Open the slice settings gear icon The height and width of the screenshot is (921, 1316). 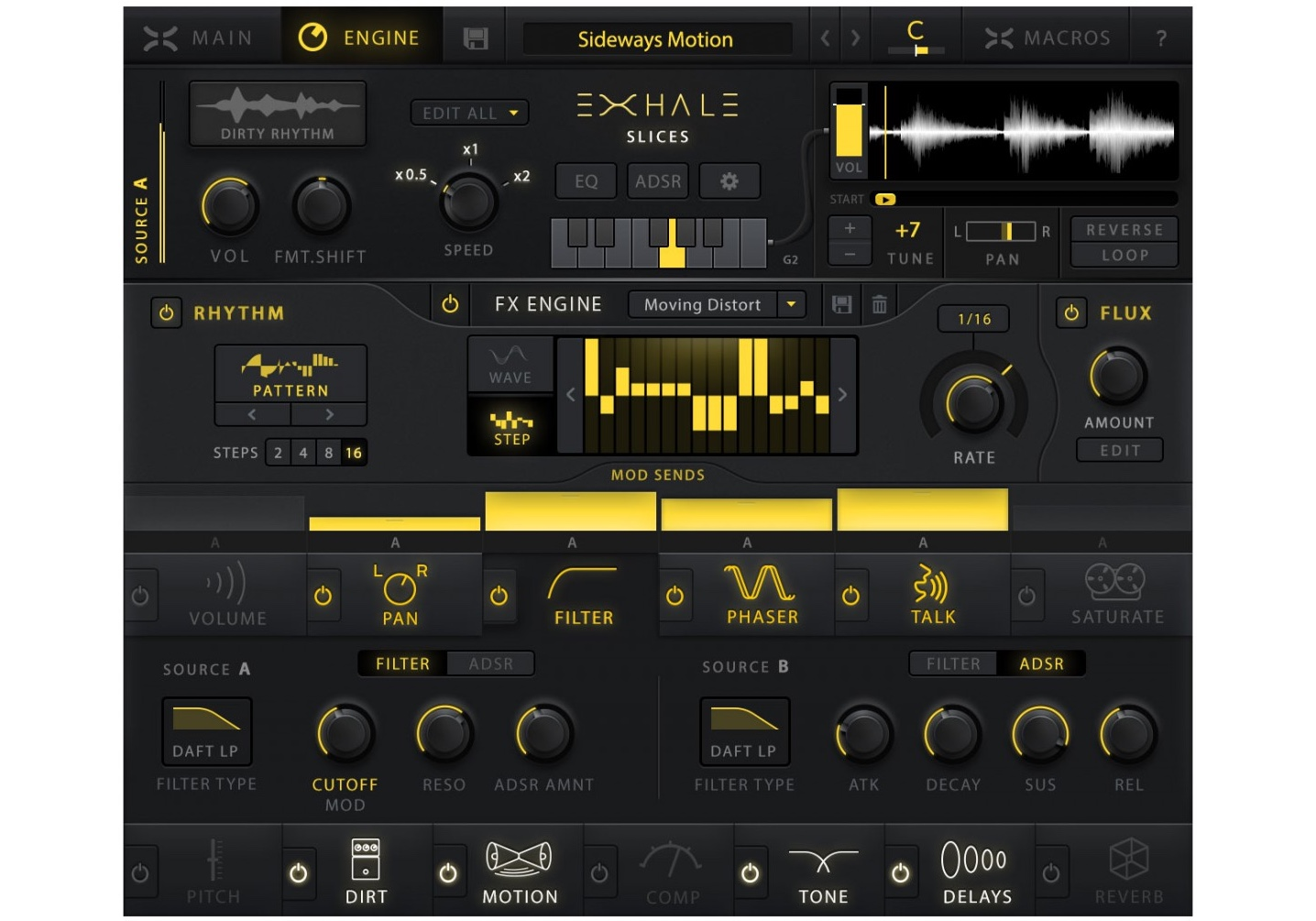click(x=729, y=181)
